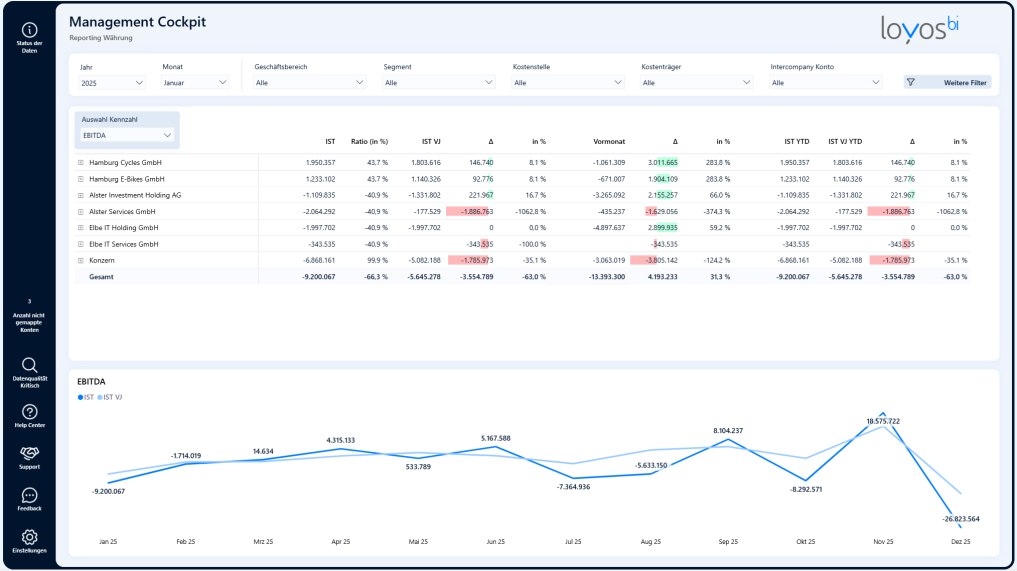The image size is (1017, 571).
Task: Click the Sep 25 data label 8.104.237
Action: 728,431
